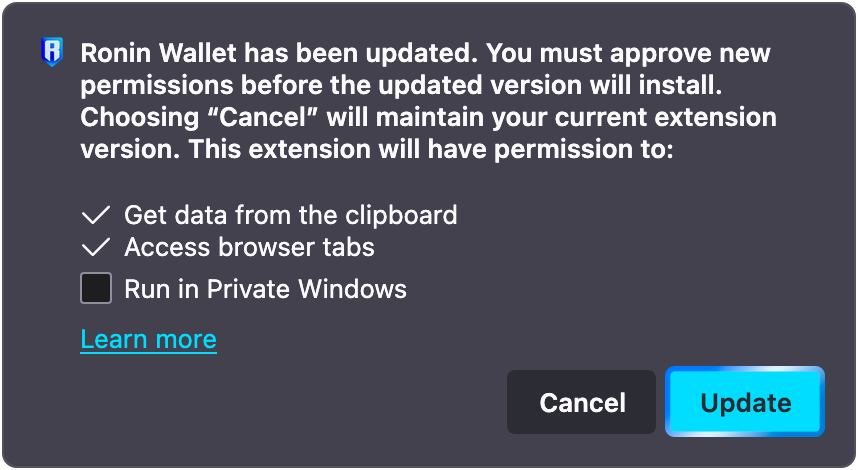Viewport: 858px width, 470px height.
Task: Click "This extension will have permission to:" text
Action: point(431,149)
